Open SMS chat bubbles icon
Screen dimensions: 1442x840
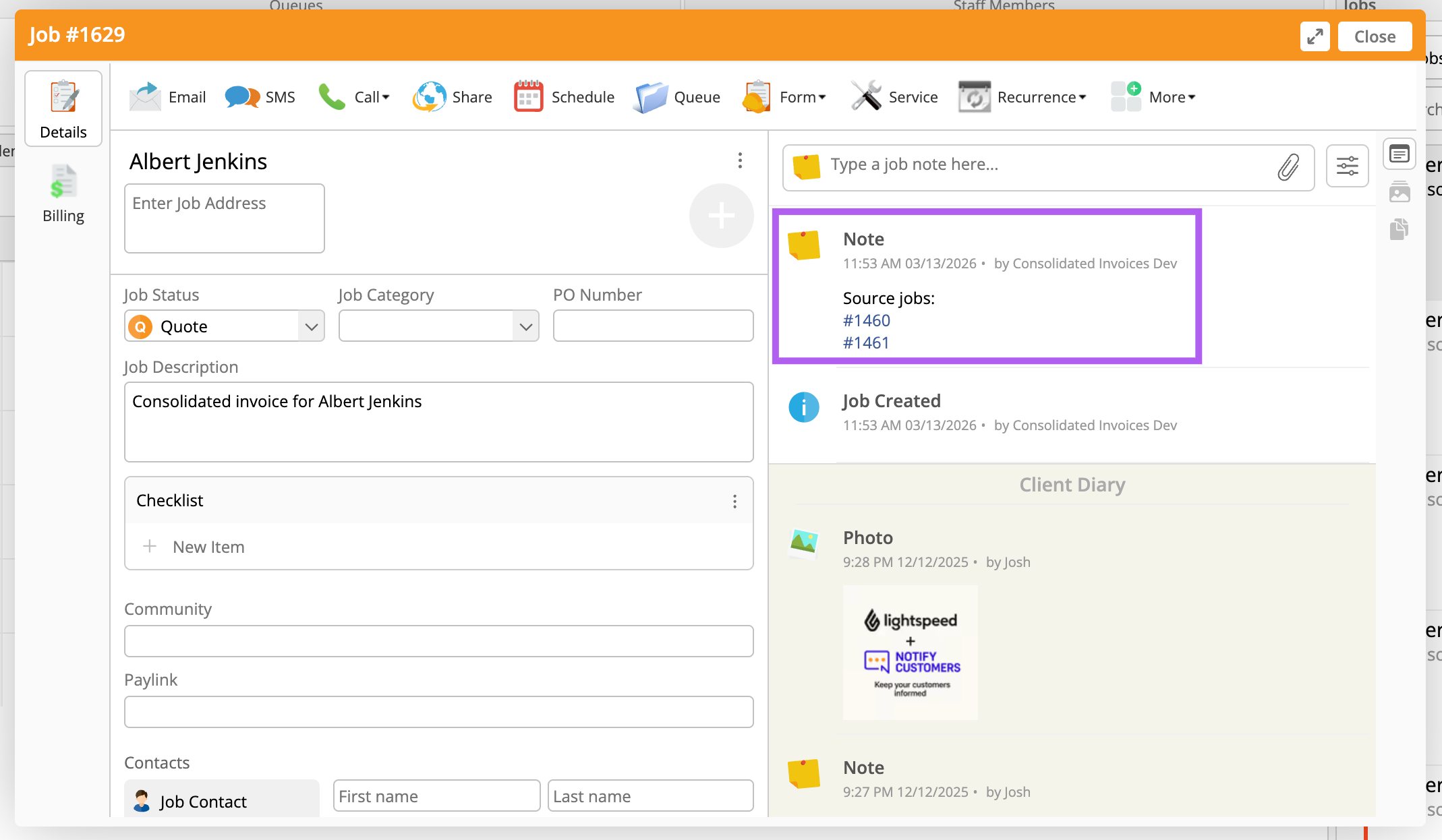click(x=242, y=97)
